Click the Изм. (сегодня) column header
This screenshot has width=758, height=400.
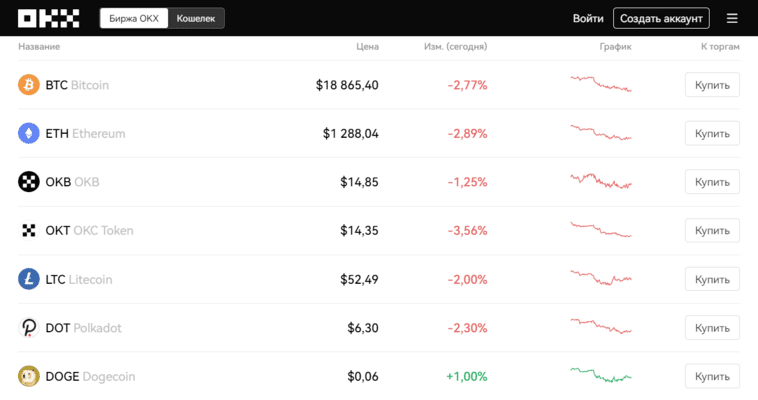pyautogui.click(x=455, y=47)
